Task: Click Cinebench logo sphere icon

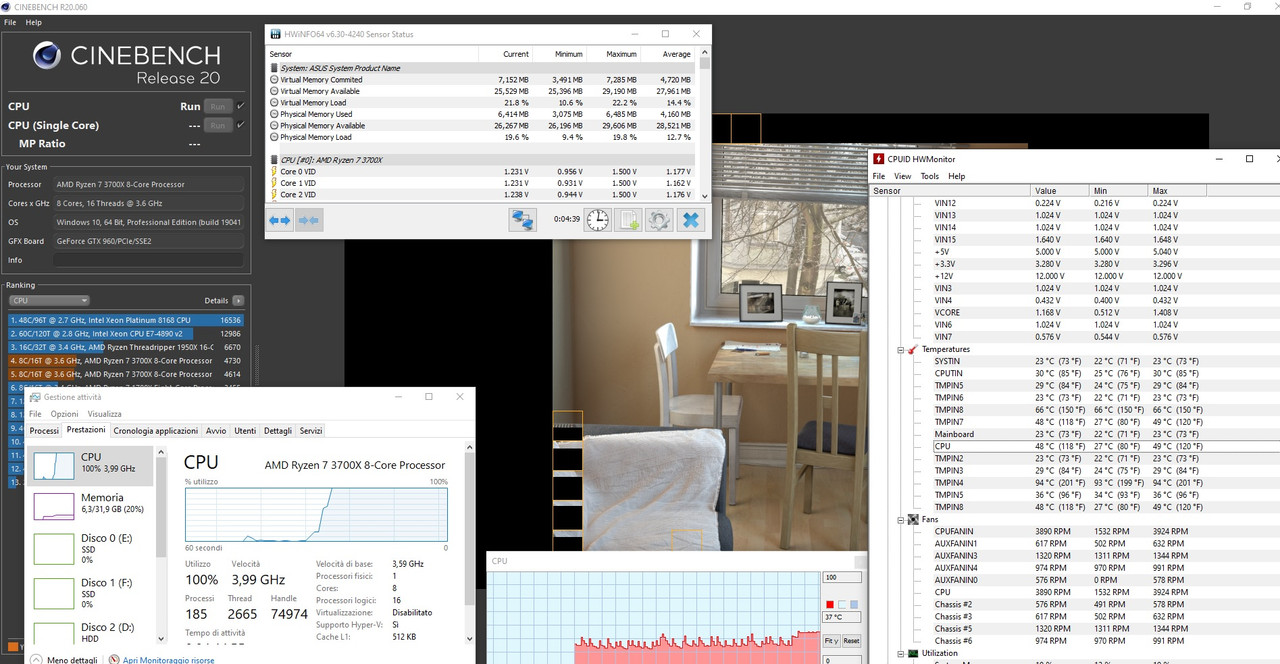Action: [x=46, y=57]
